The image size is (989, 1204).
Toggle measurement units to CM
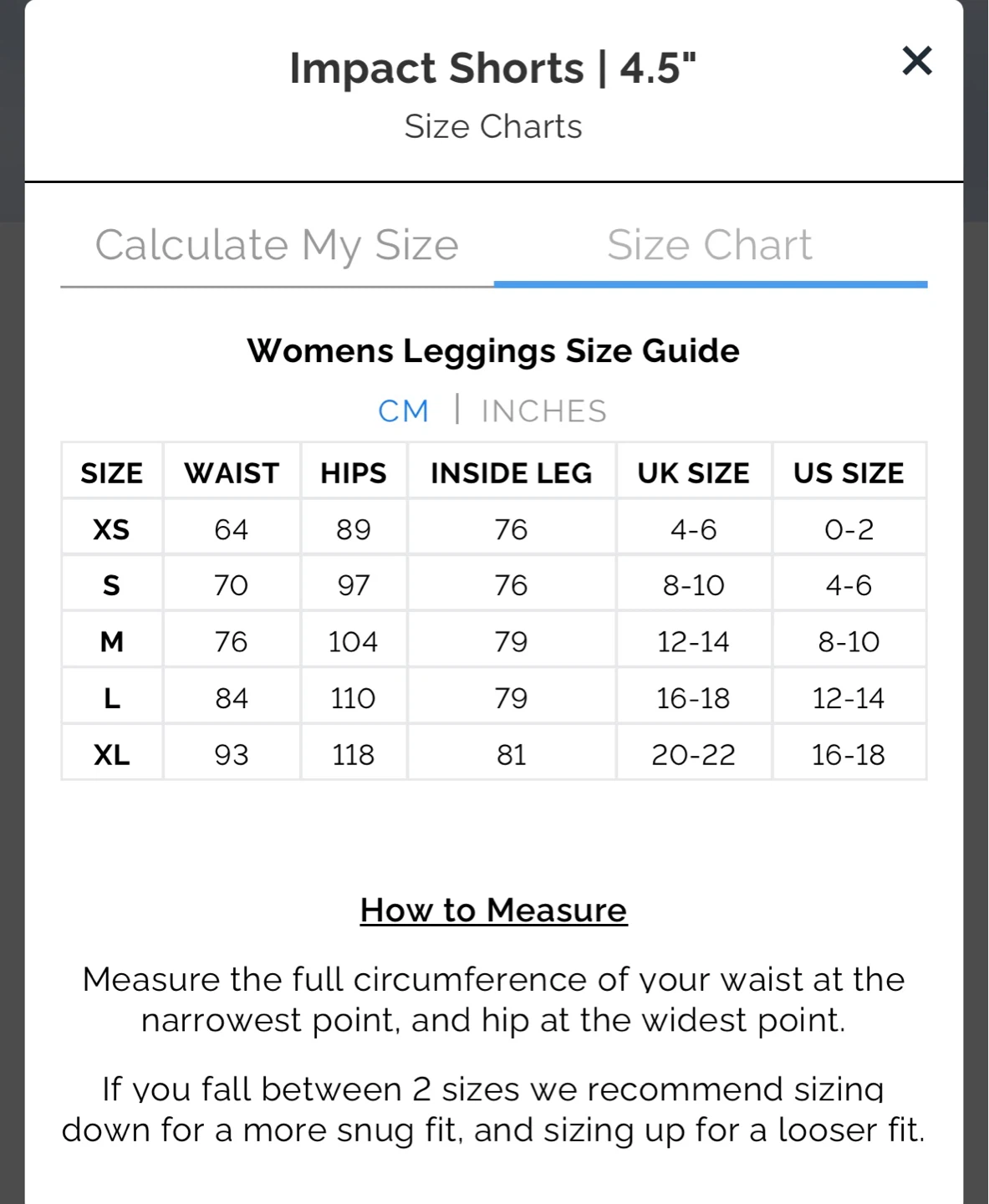(x=403, y=411)
